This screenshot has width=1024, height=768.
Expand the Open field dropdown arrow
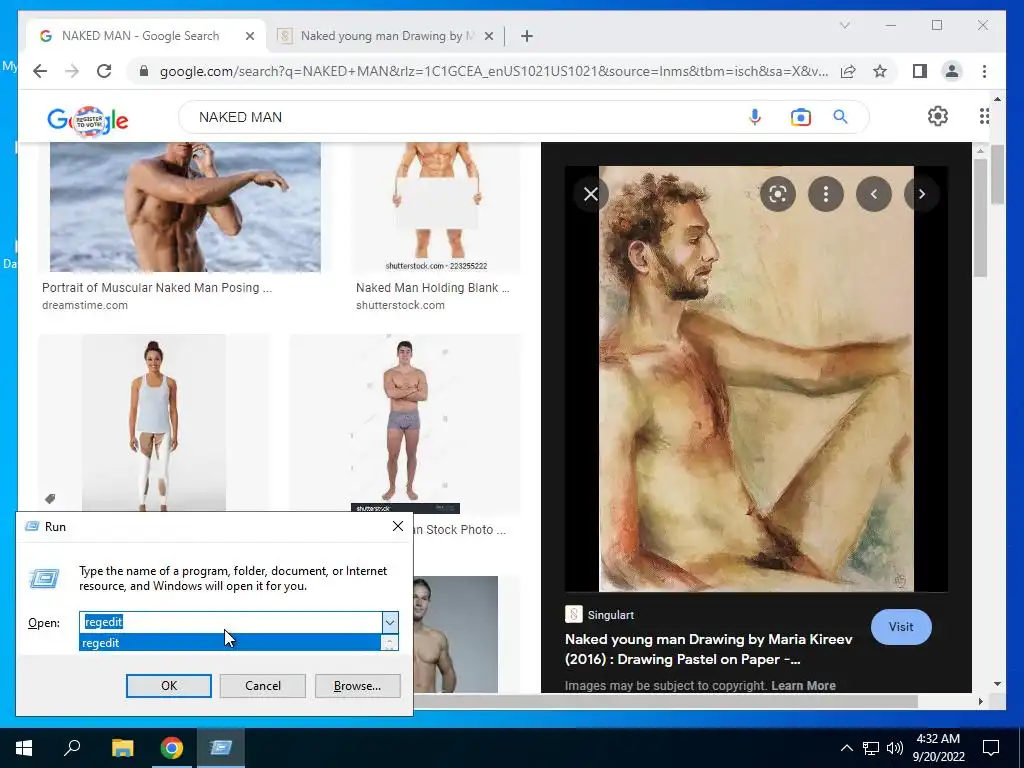389,622
